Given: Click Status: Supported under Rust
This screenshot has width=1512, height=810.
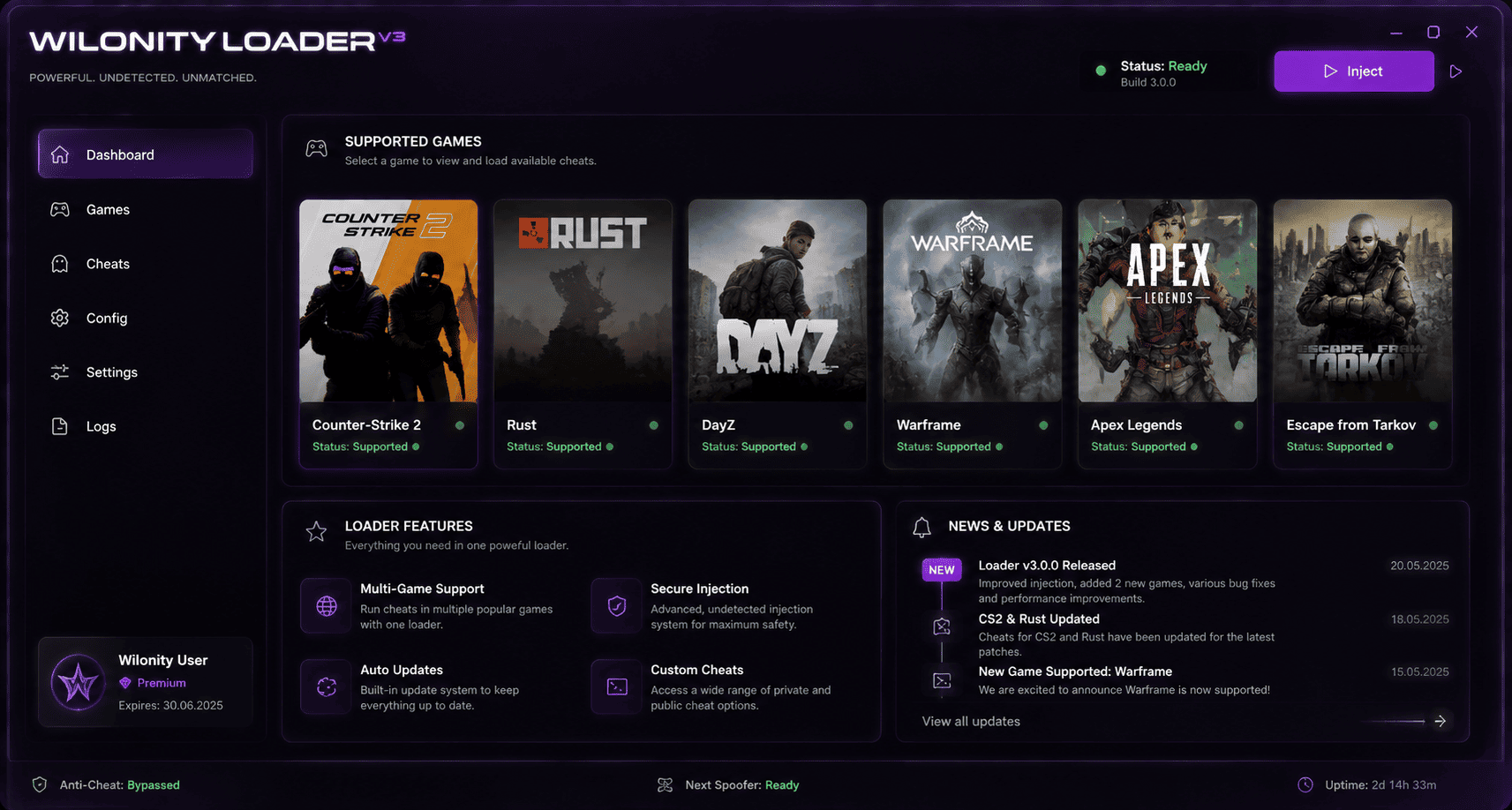Looking at the screenshot, I should [554, 446].
